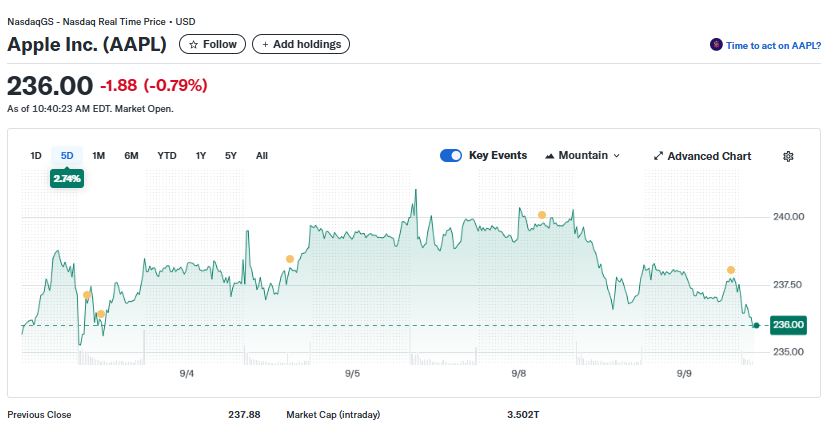The height and width of the screenshot is (422, 838).
Task: Open chart settings gear icon
Action: point(788,156)
